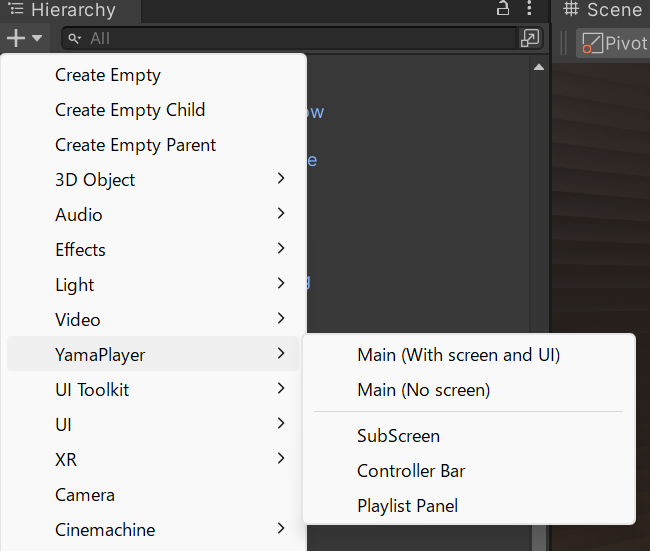Switch to the Scene tab

(603, 10)
